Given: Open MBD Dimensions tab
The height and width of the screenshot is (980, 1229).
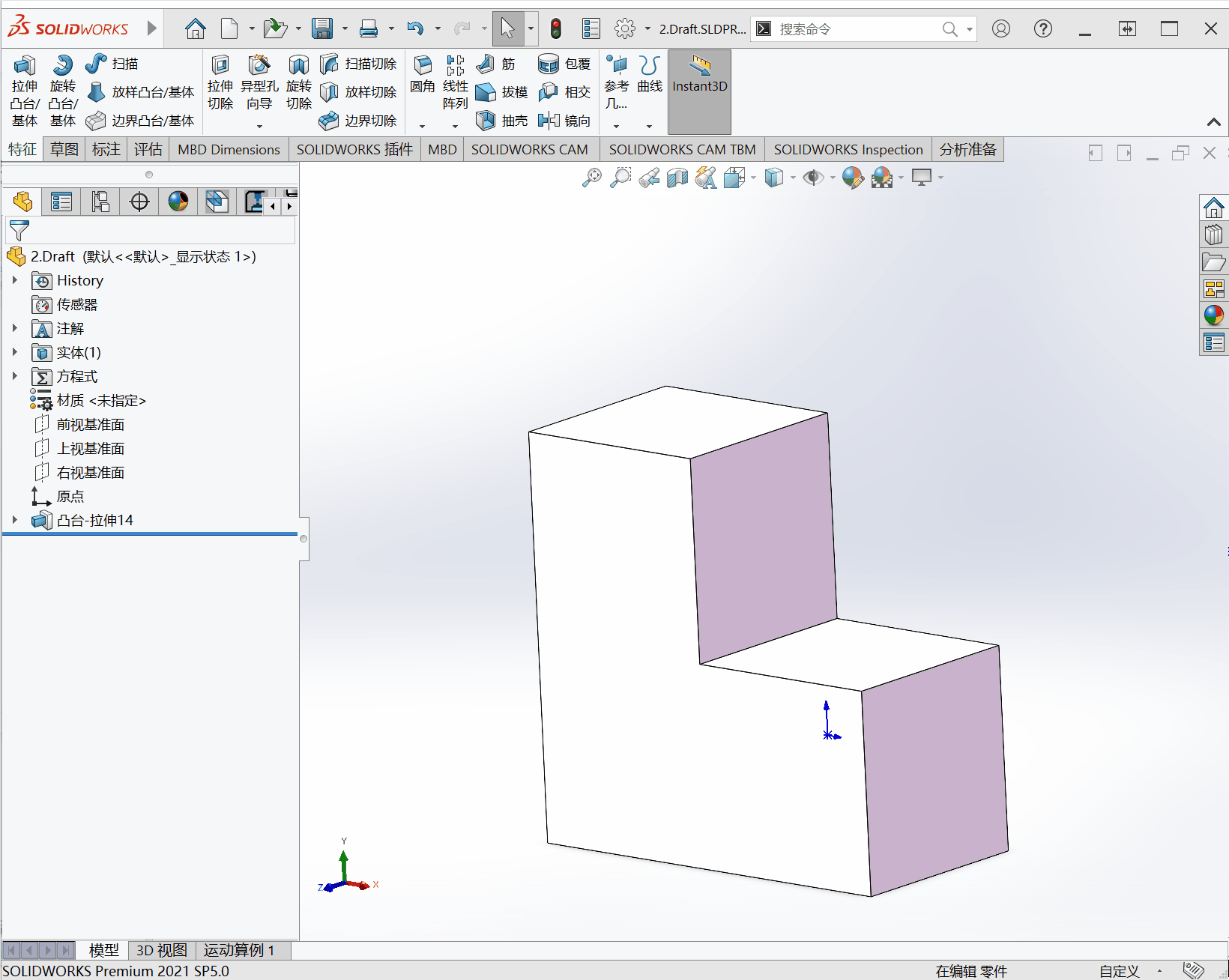Looking at the screenshot, I should 229,149.
